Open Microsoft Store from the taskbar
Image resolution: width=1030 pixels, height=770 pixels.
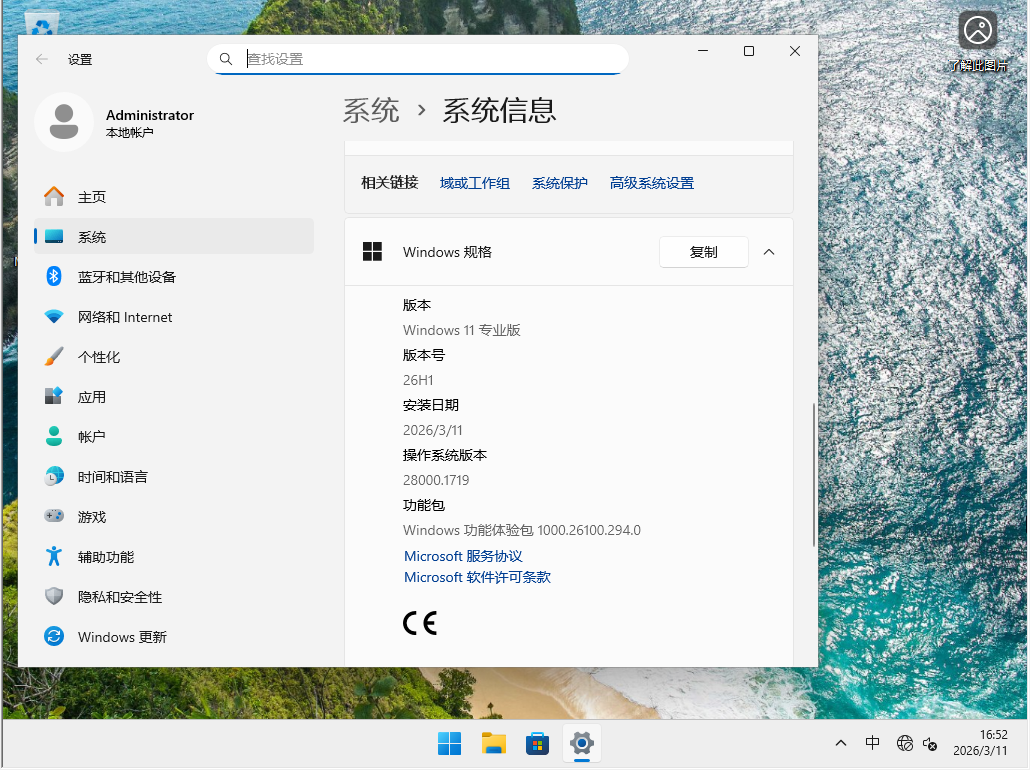tap(537, 743)
